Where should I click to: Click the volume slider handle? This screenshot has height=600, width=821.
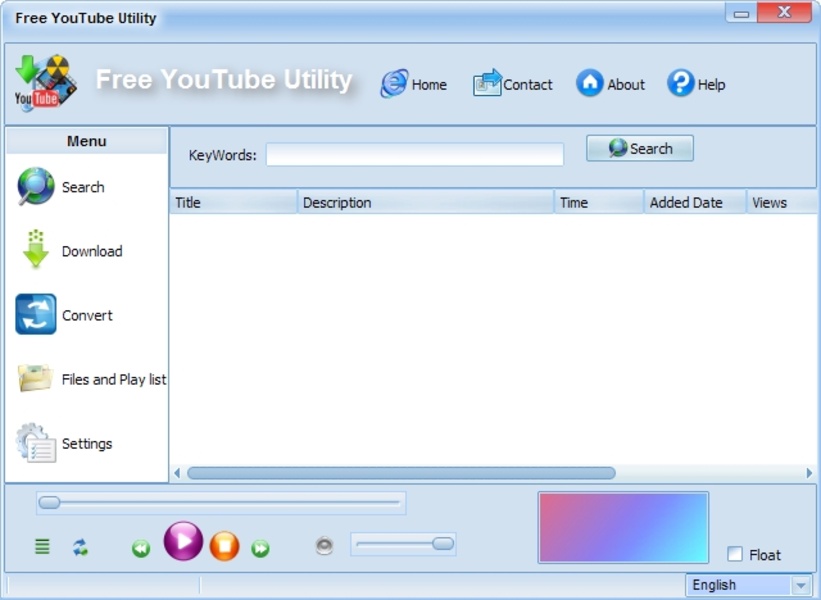point(443,543)
